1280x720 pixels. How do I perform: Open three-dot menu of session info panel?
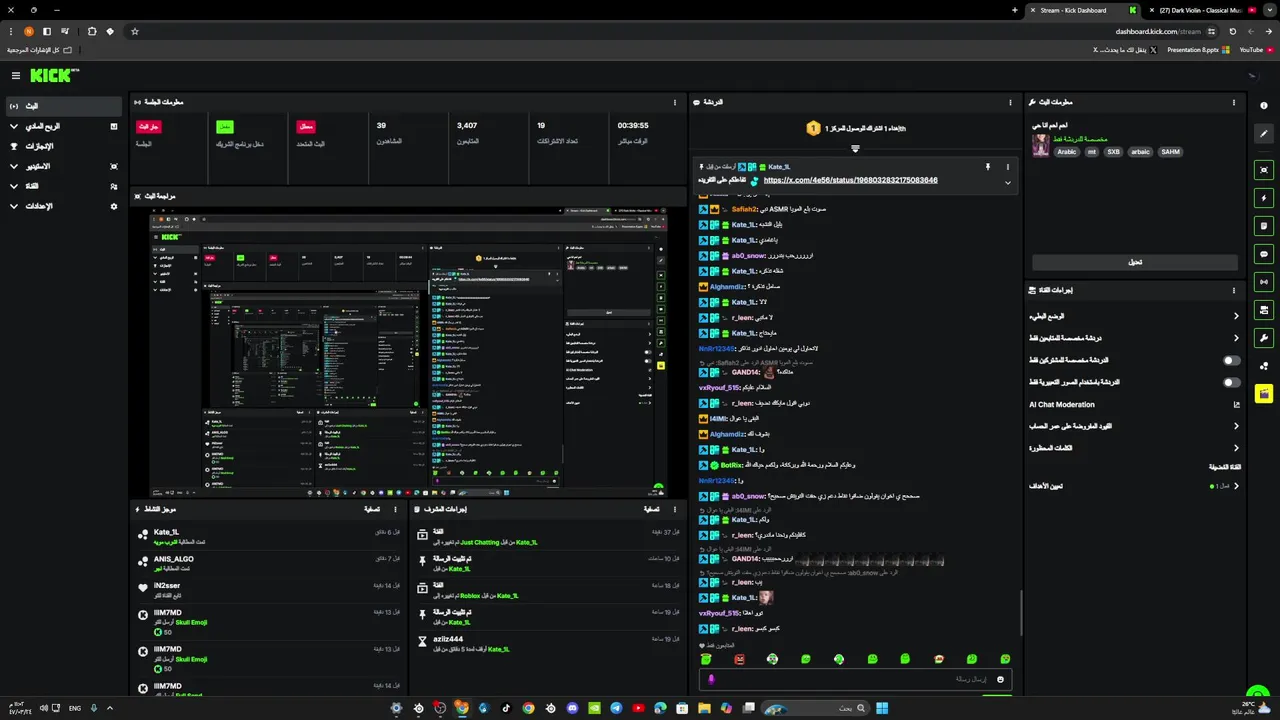pyautogui.click(x=674, y=102)
